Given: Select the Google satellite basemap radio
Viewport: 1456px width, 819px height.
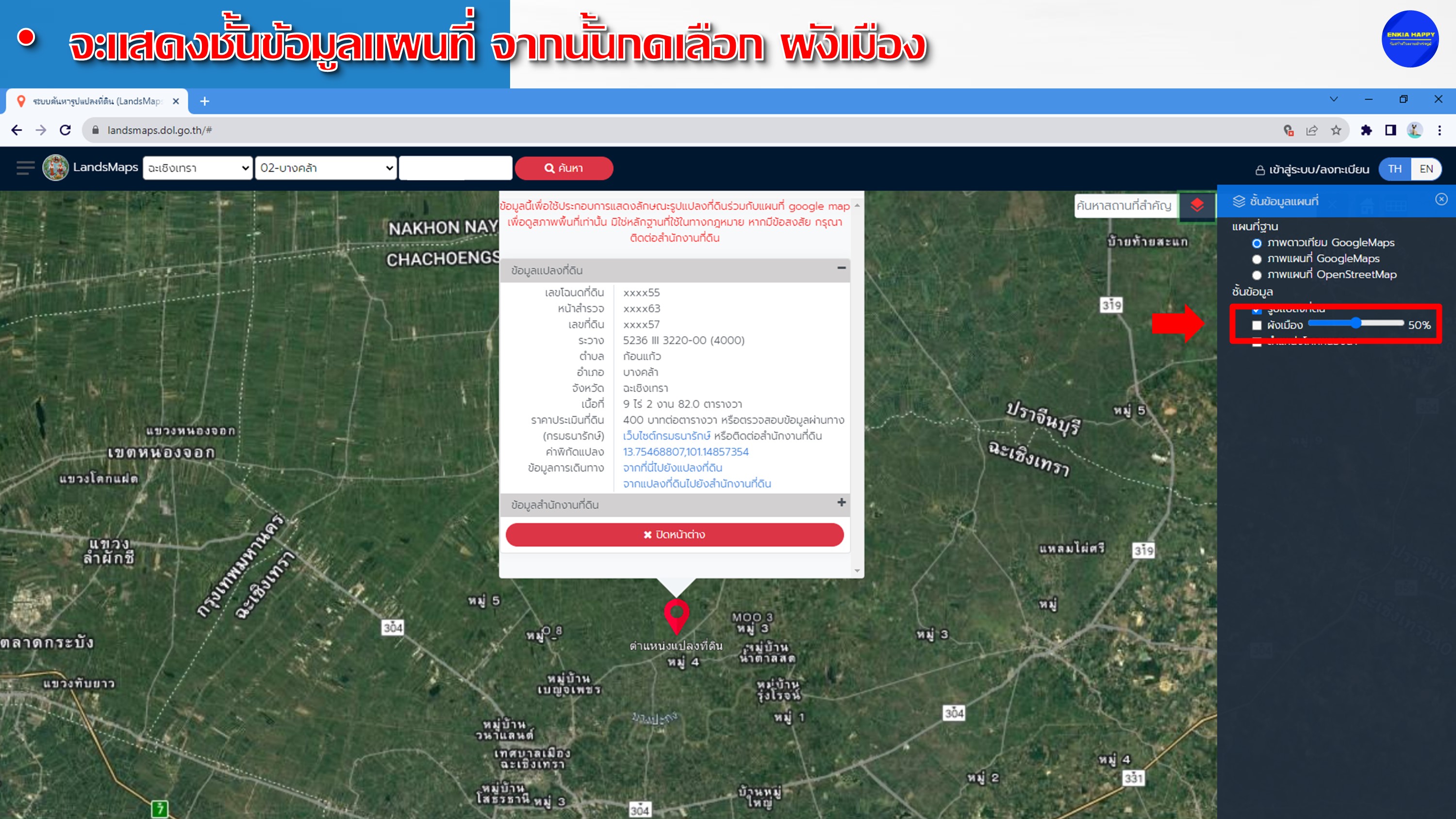Looking at the screenshot, I should [1257, 243].
